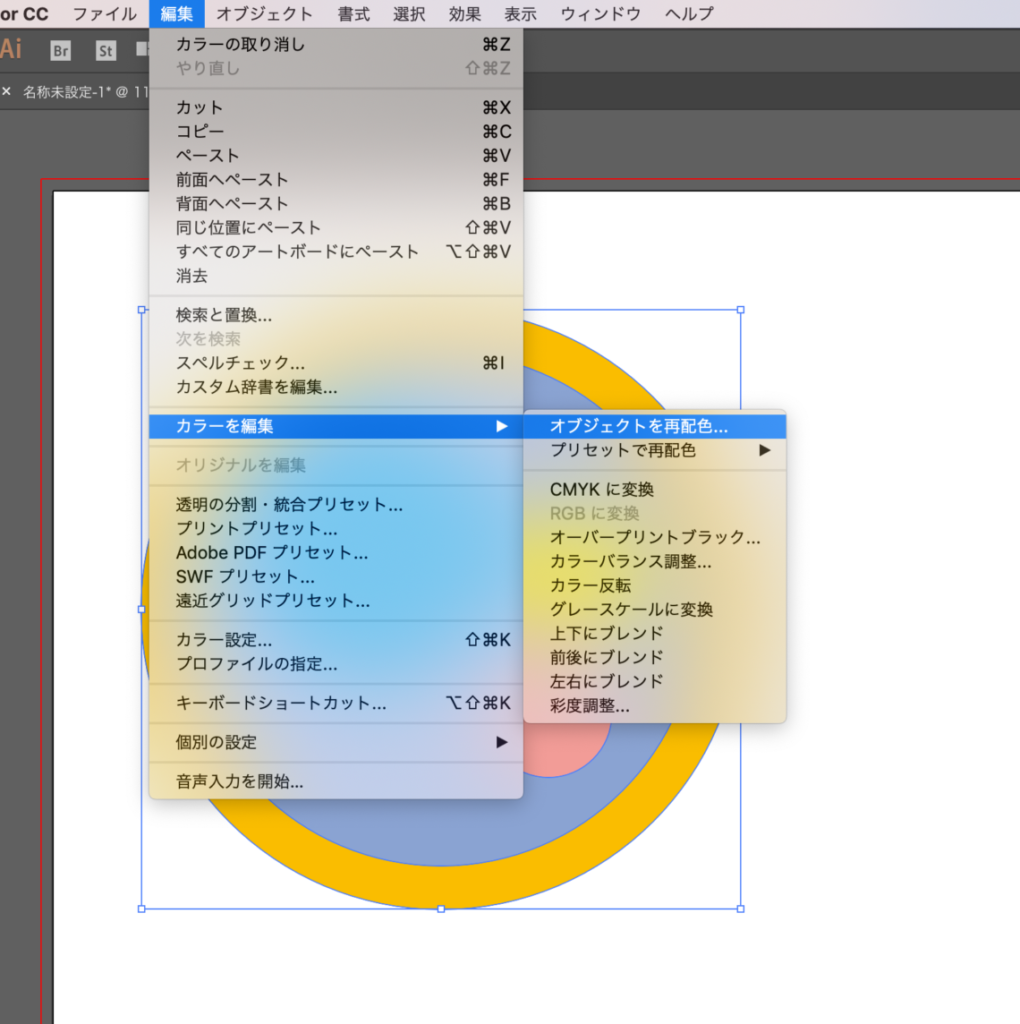Expand the プリセットで再配色 submenu arrow
The image size is (1020, 1024).
point(765,451)
